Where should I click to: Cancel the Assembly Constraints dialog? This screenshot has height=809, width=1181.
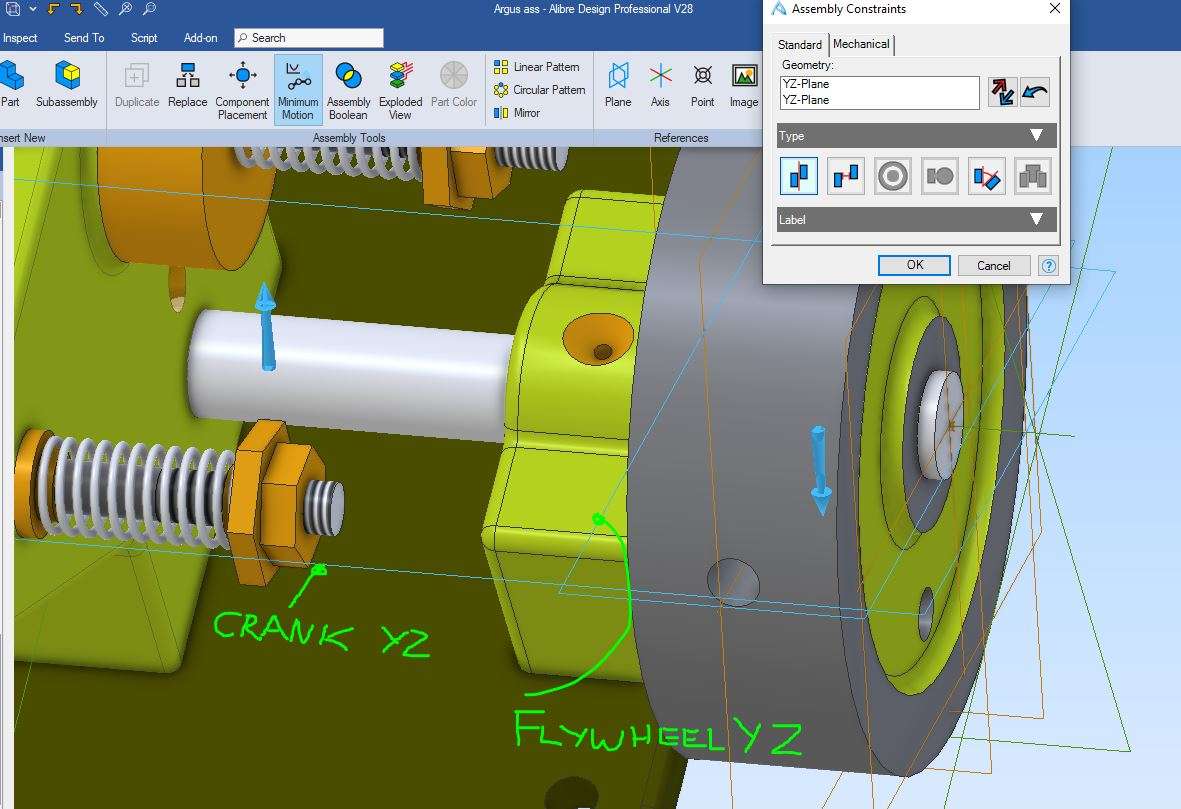click(993, 265)
